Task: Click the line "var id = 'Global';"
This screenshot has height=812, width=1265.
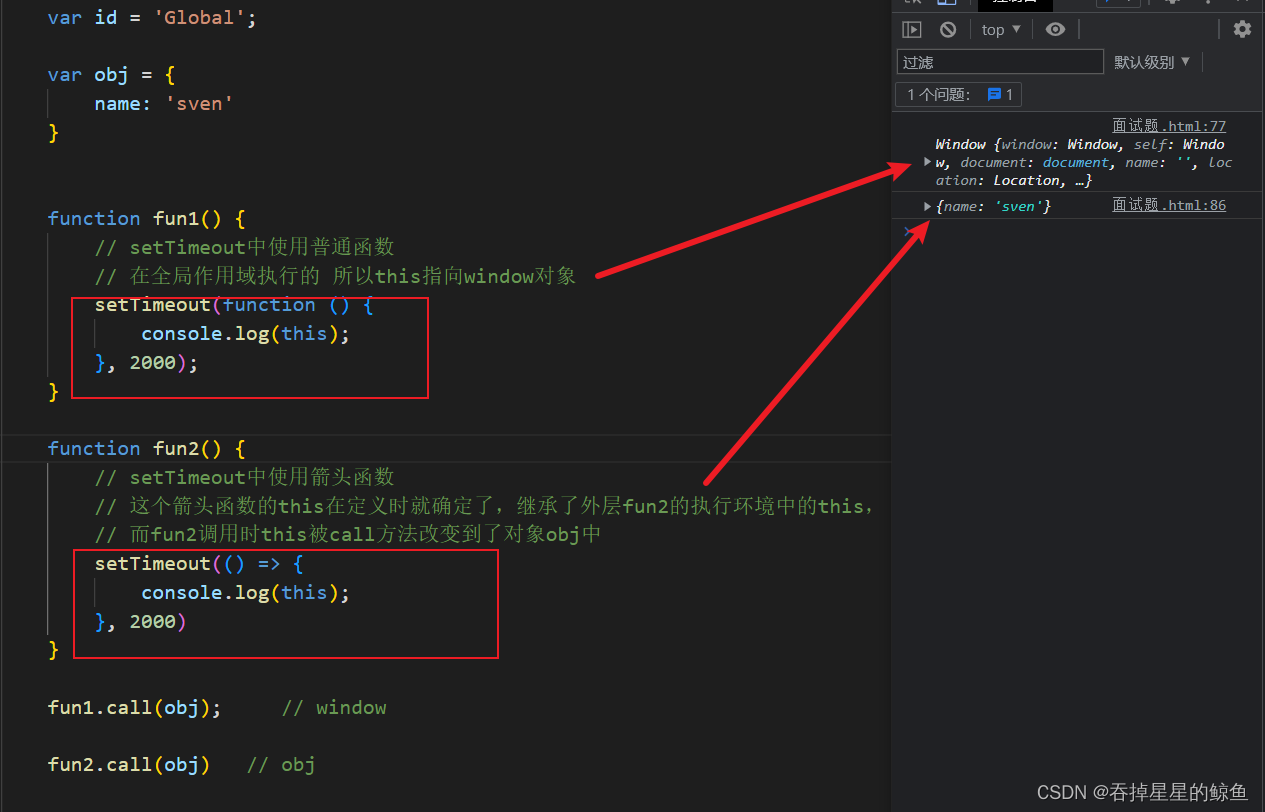Action: pos(152,18)
